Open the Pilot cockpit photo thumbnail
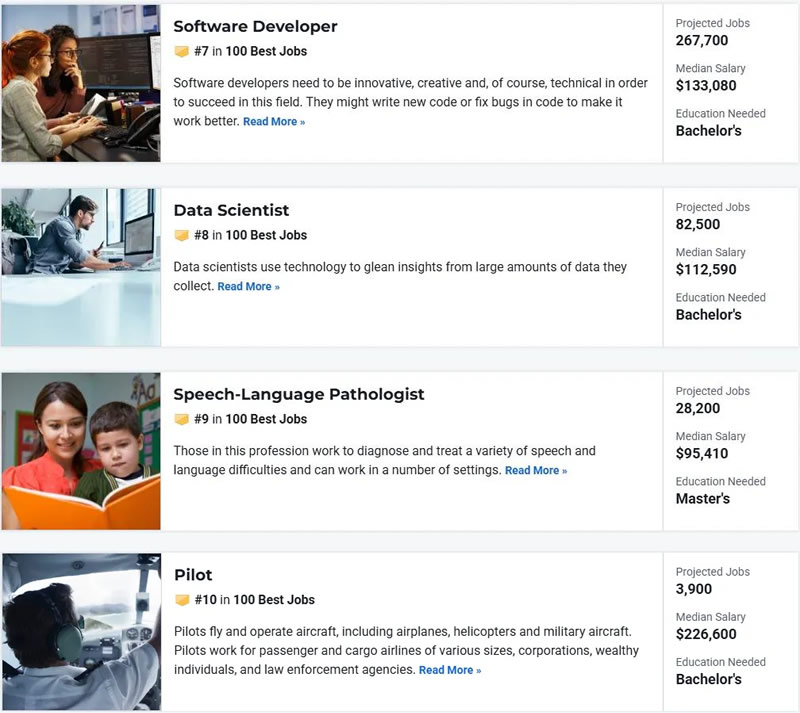 point(81,632)
